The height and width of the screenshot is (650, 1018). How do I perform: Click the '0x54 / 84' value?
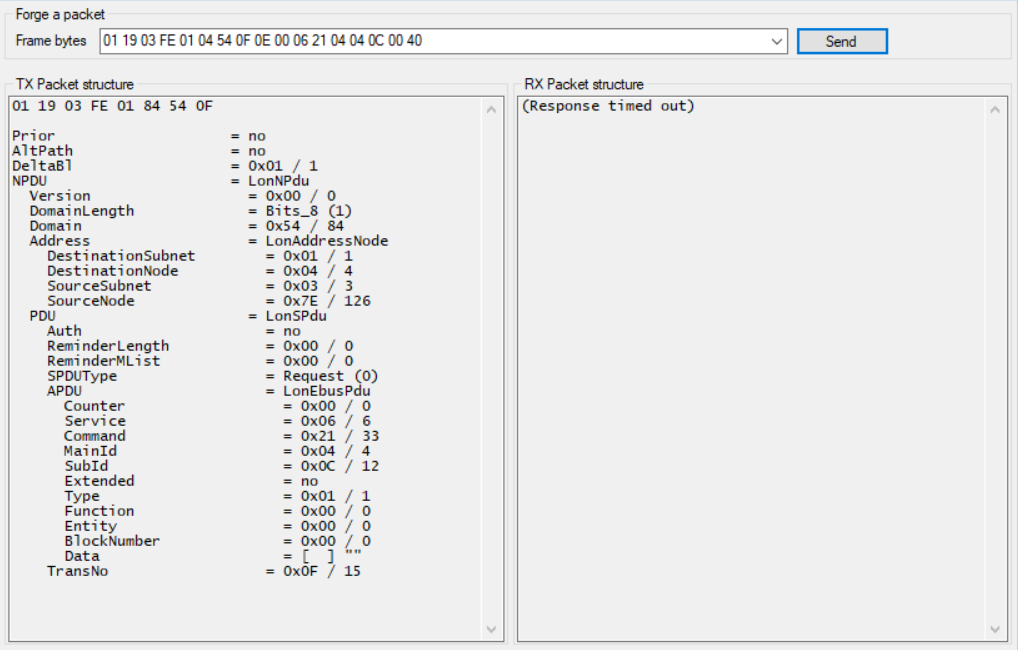click(x=304, y=225)
